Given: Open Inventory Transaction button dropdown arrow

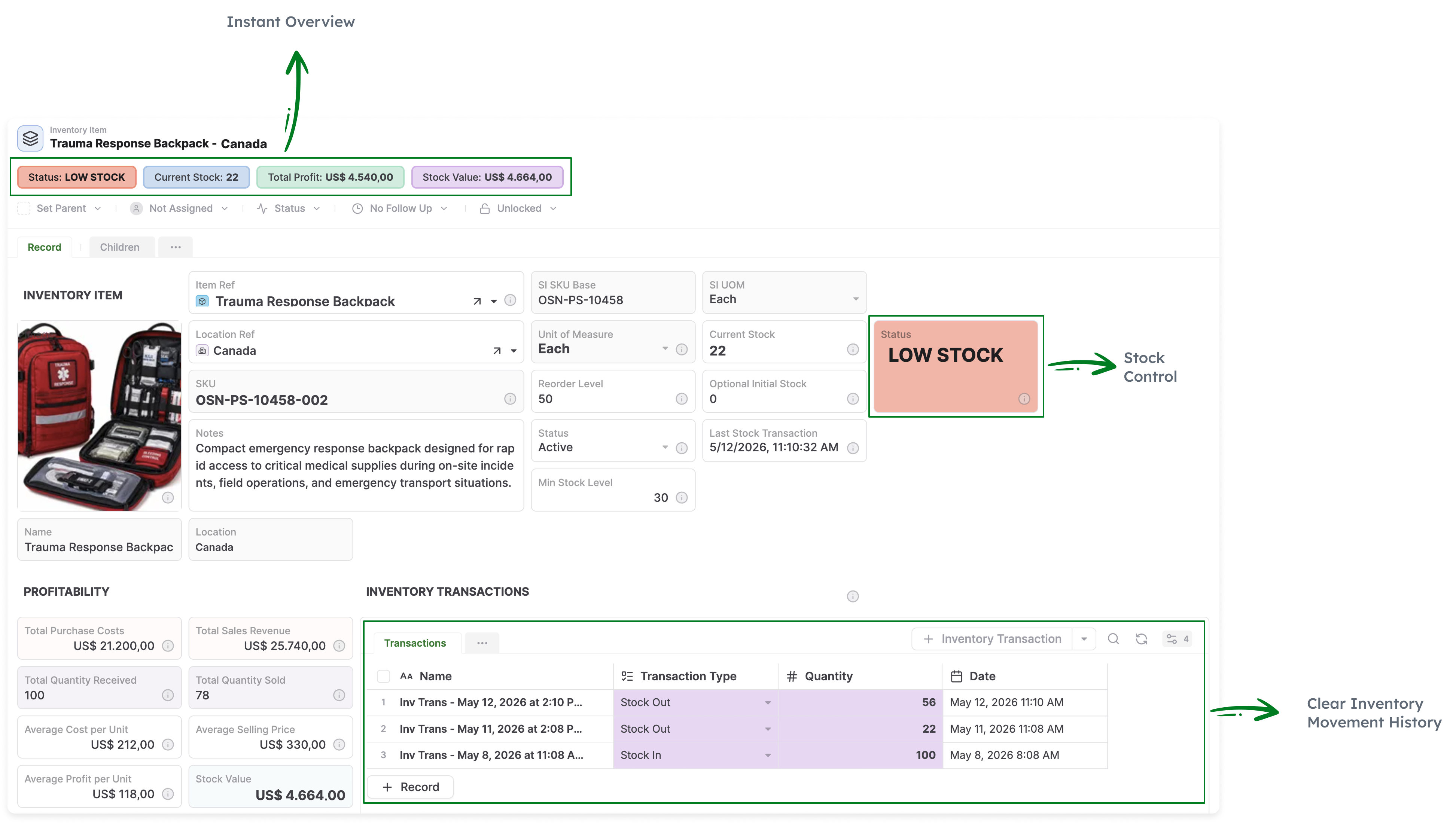Looking at the screenshot, I should 1084,639.
